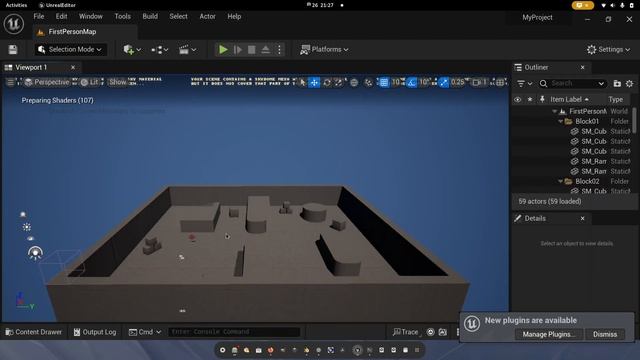Open the Cinematics clapperboard dropdown
The height and width of the screenshot is (360, 640).
[x=187, y=49]
